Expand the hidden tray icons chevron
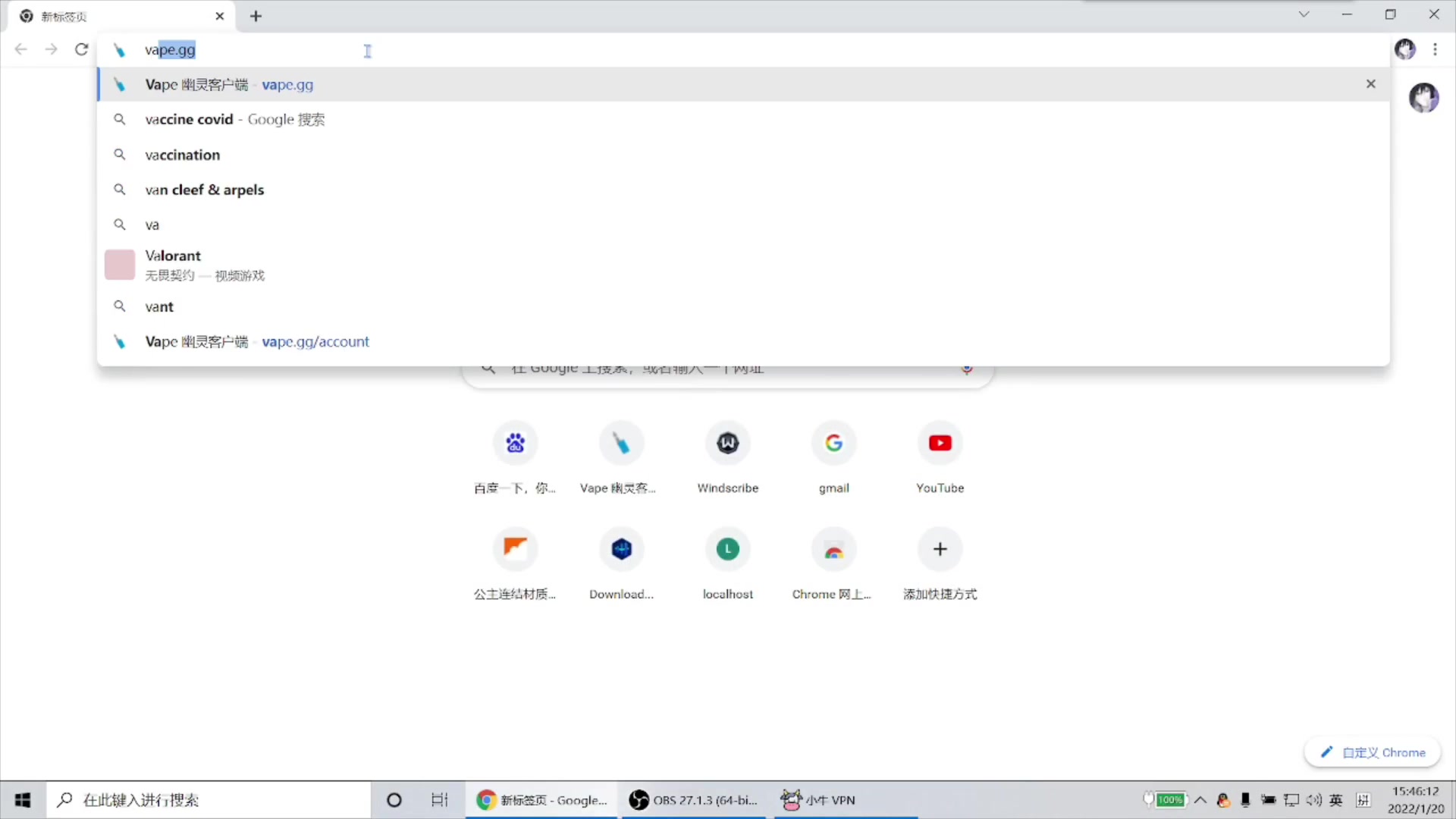The image size is (1456, 819). [1200, 800]
